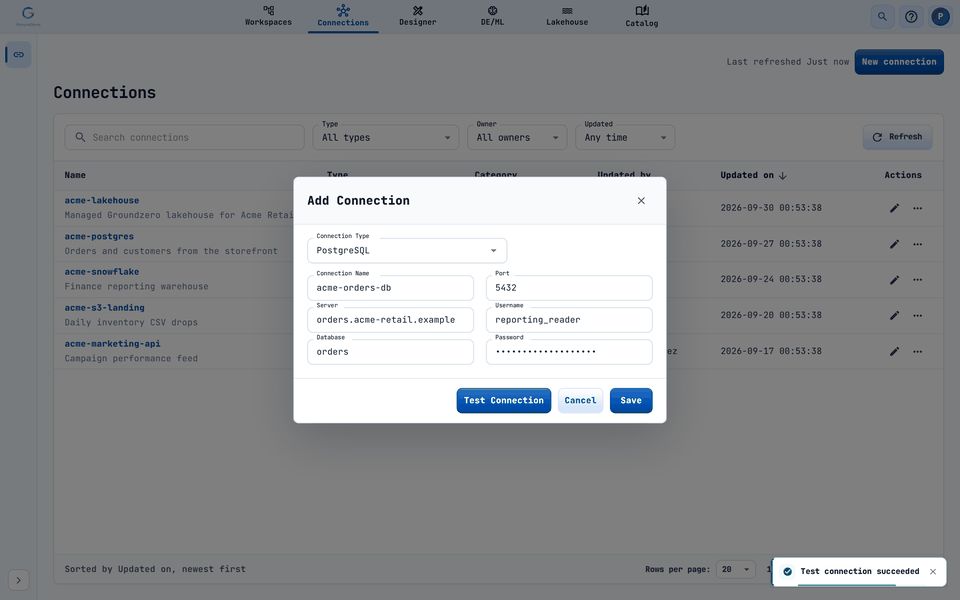
Task: Open more actions for acme-postgres
Action: (x=917, y=244)
